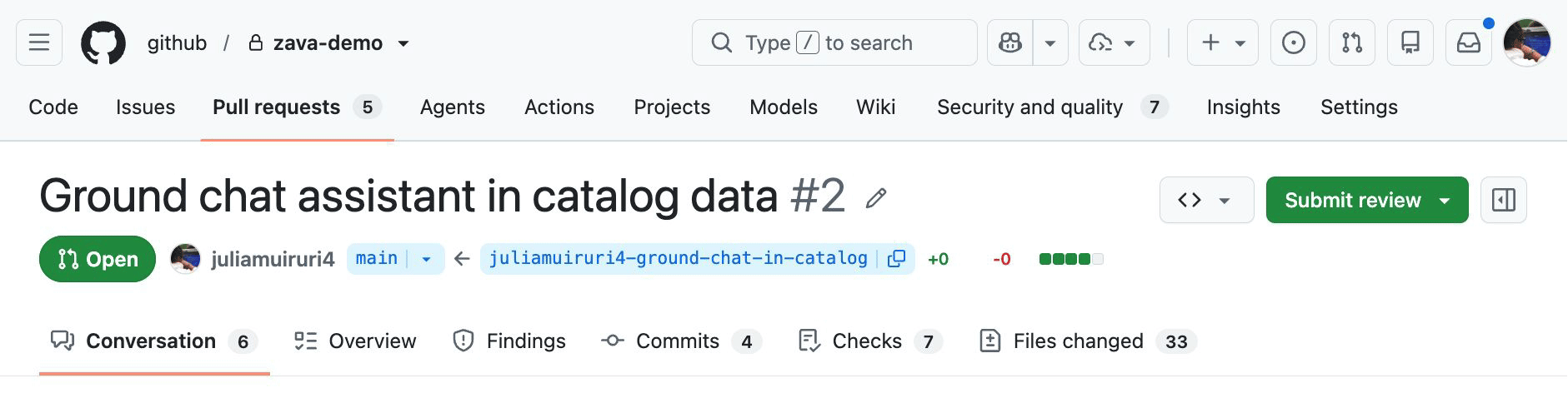Open the pull requests icon in header

(x=1352, y=42)
